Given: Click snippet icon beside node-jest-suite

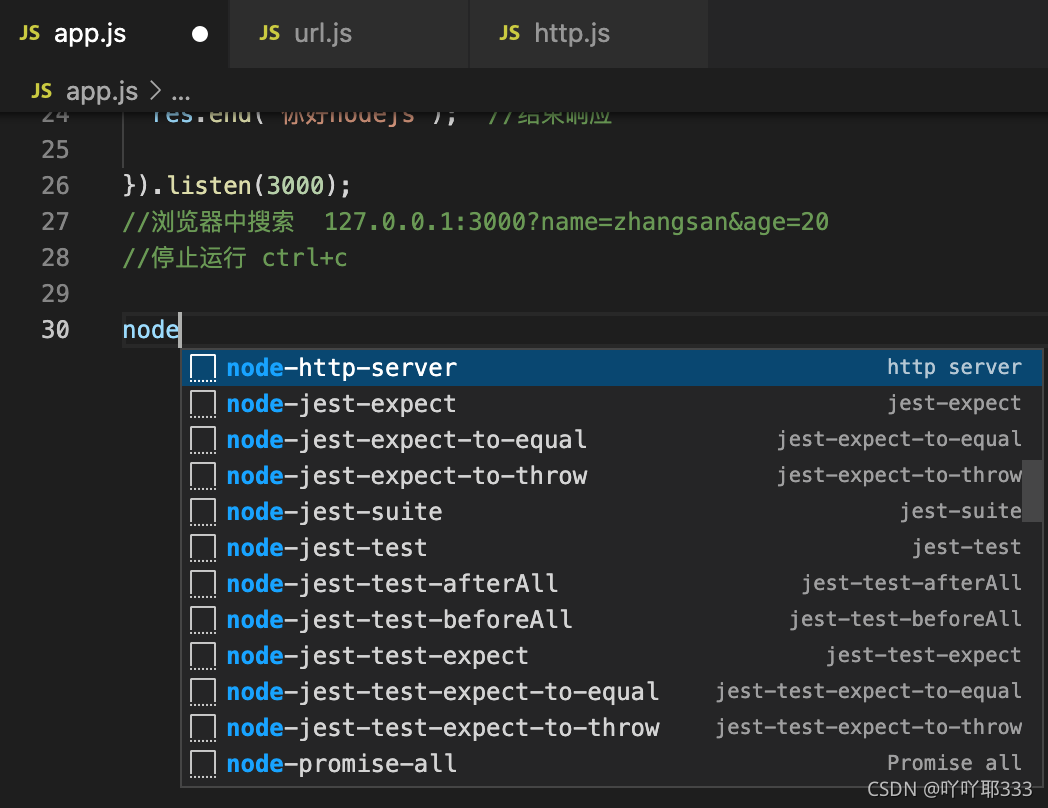Looking at the screenshot, I should [203, 513].
